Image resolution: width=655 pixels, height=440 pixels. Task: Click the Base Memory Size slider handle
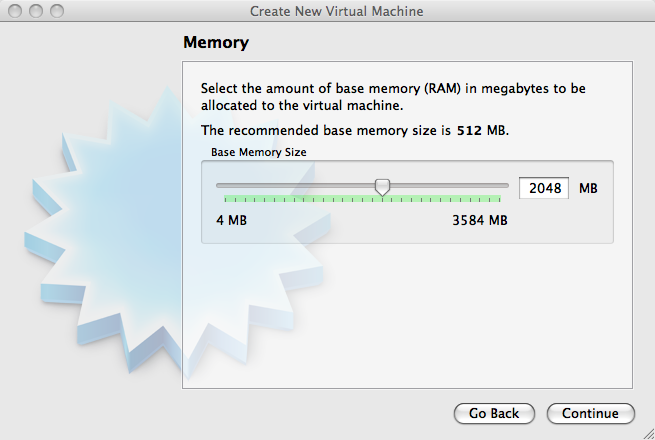381,187
